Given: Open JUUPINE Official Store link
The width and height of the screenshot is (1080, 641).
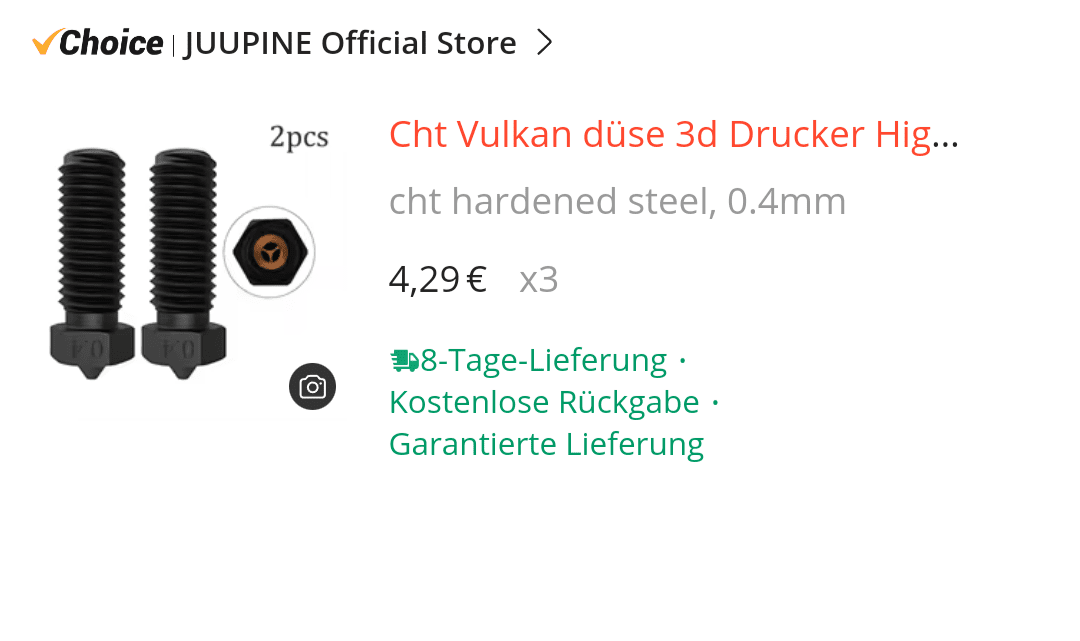Looking at the screenshot, I should coord(350,43).
